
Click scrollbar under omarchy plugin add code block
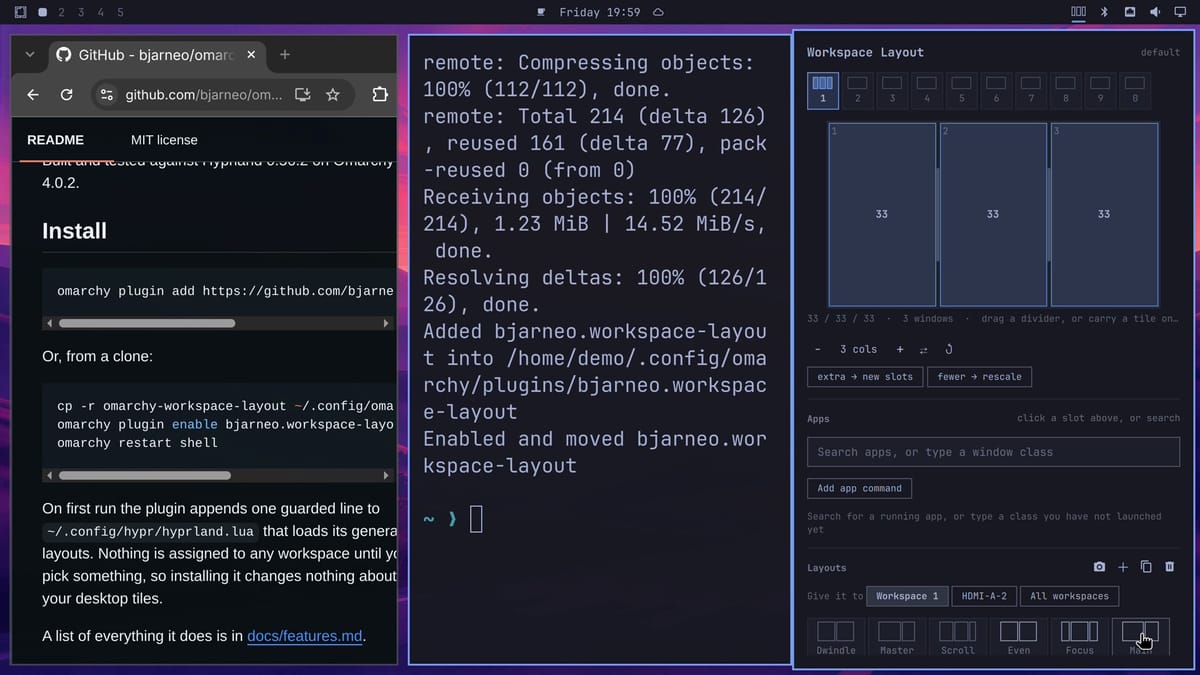tap(147, 323)
